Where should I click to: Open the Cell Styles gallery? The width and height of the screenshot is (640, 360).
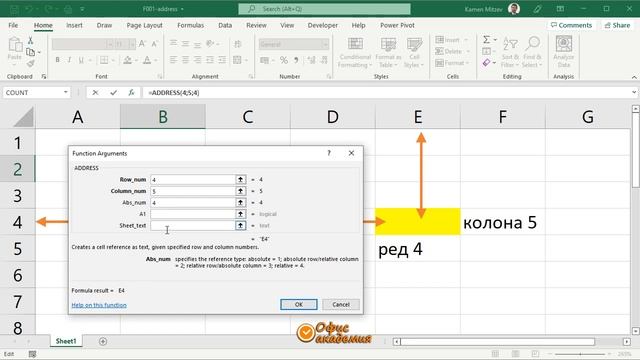click(414, 53)
